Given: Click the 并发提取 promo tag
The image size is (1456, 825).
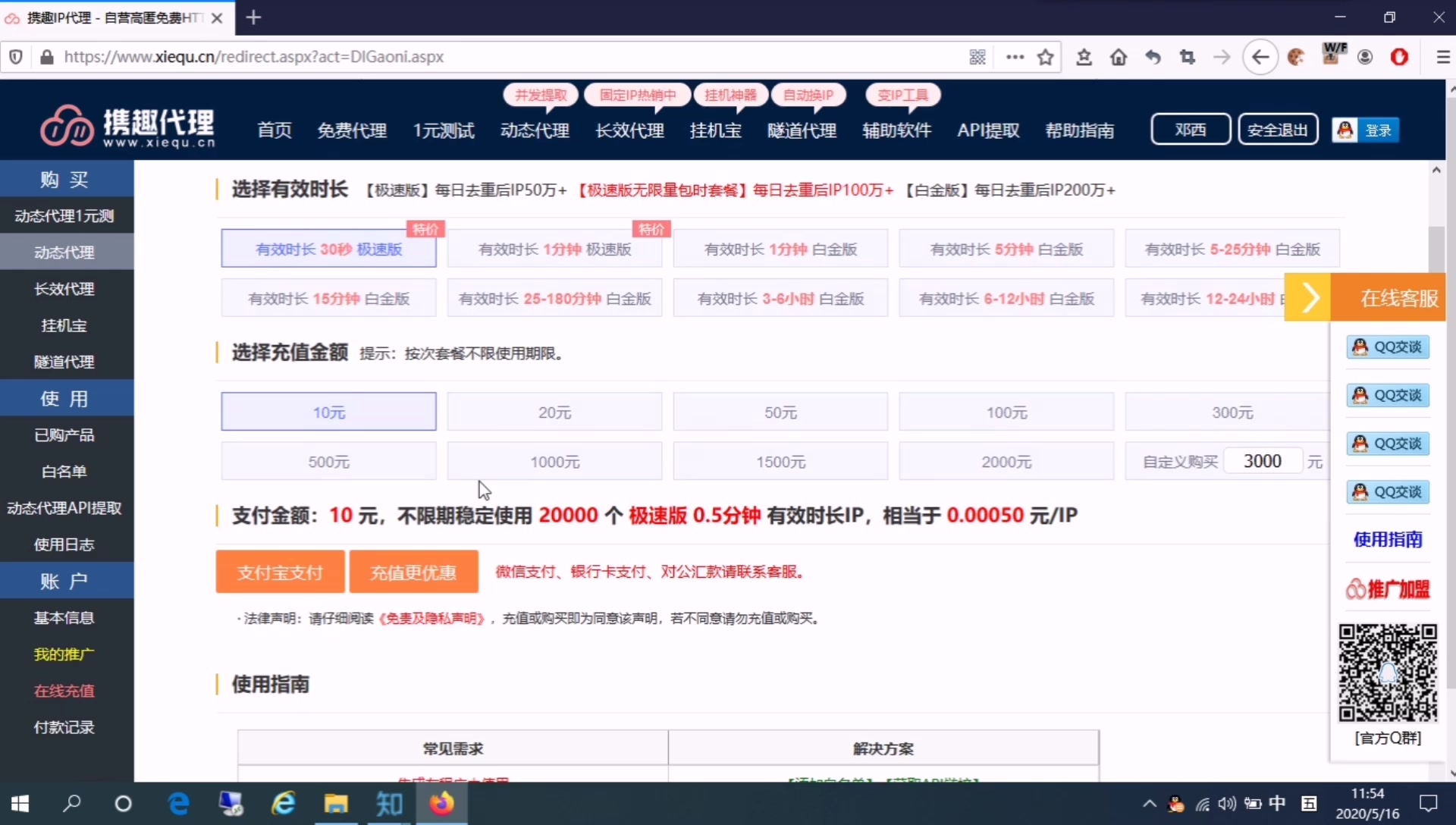Looking at the screenshot, I should pyautogui.click(x=541, y=95).
